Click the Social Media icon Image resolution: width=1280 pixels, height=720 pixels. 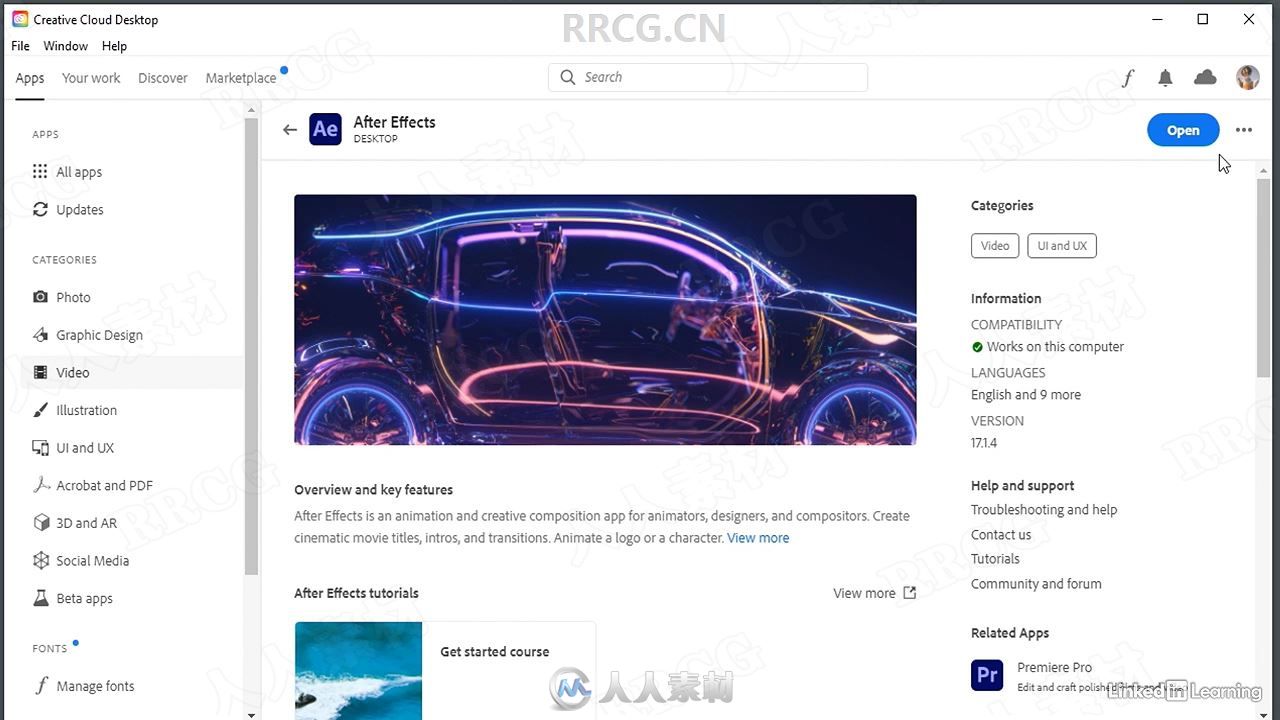[40, 561]
